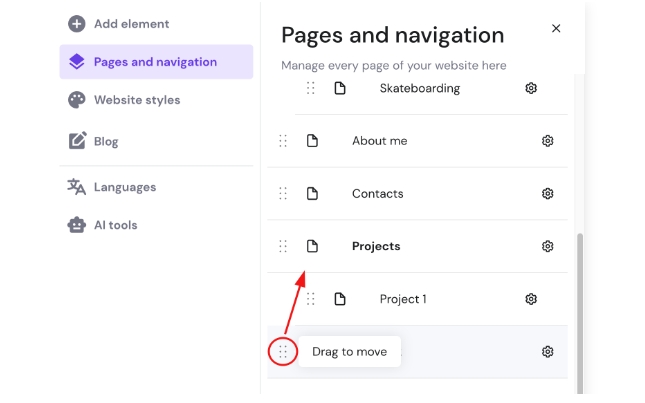Open Pages and navigation in sidebar
This screenshot has width=645, height=403.
point(156,62)
